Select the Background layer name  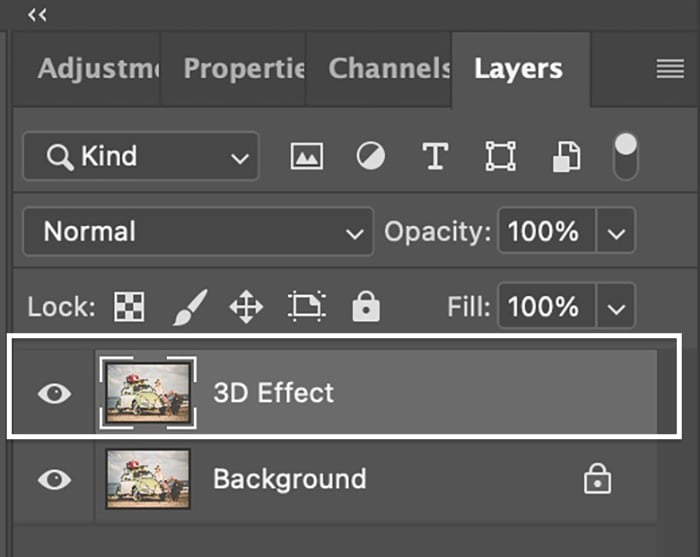[289, 479]
